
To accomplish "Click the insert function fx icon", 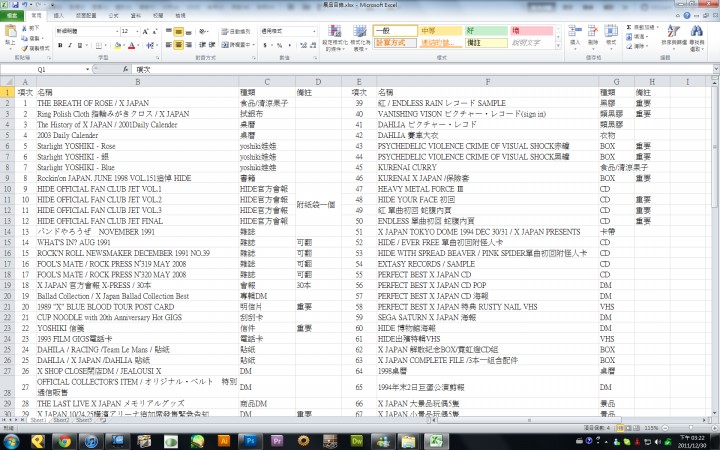I will tap(125, 69).
